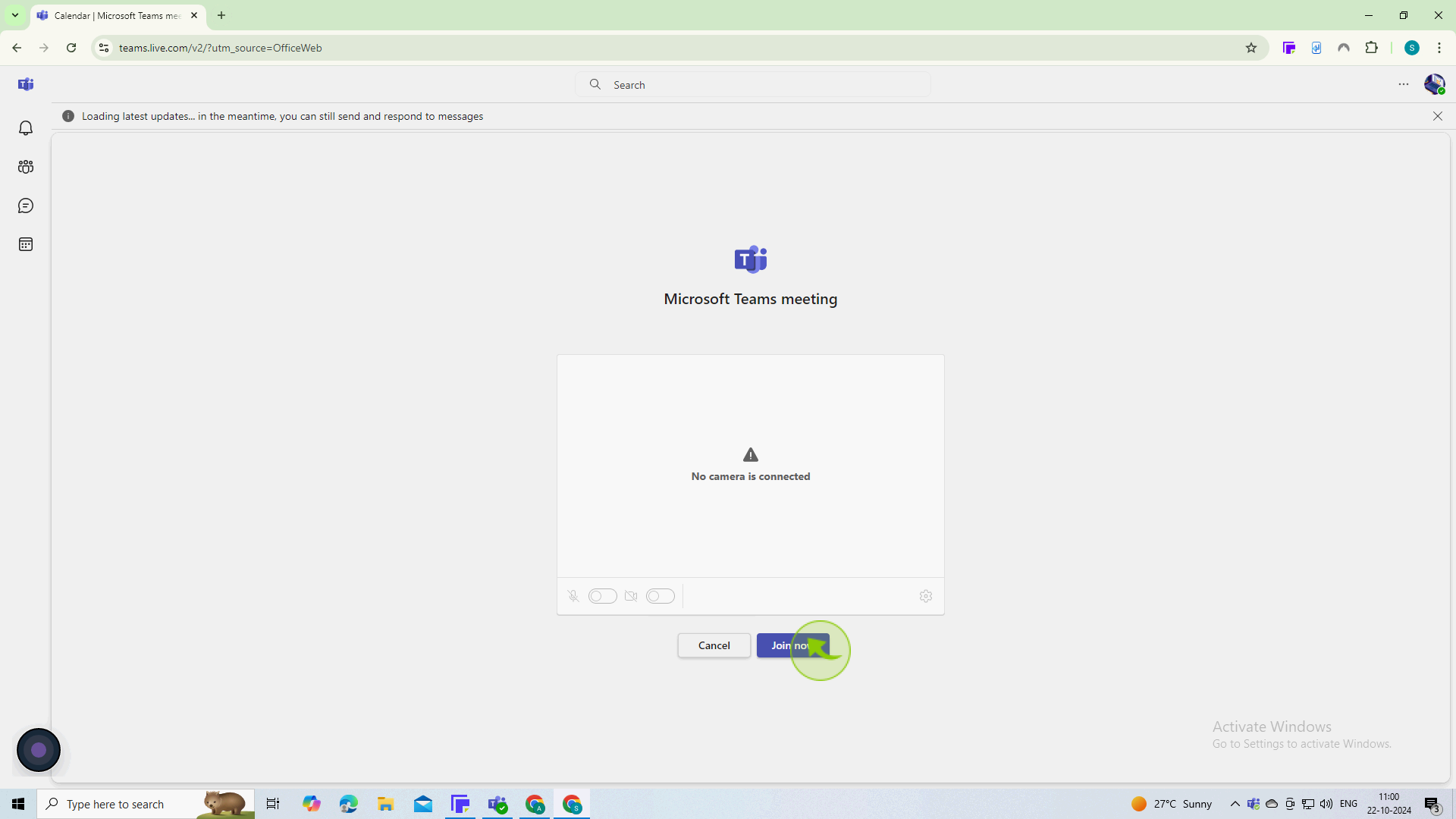Open File Explorer from taskbar
This screenshot has width=1456, height=819.
pos(386,804)
